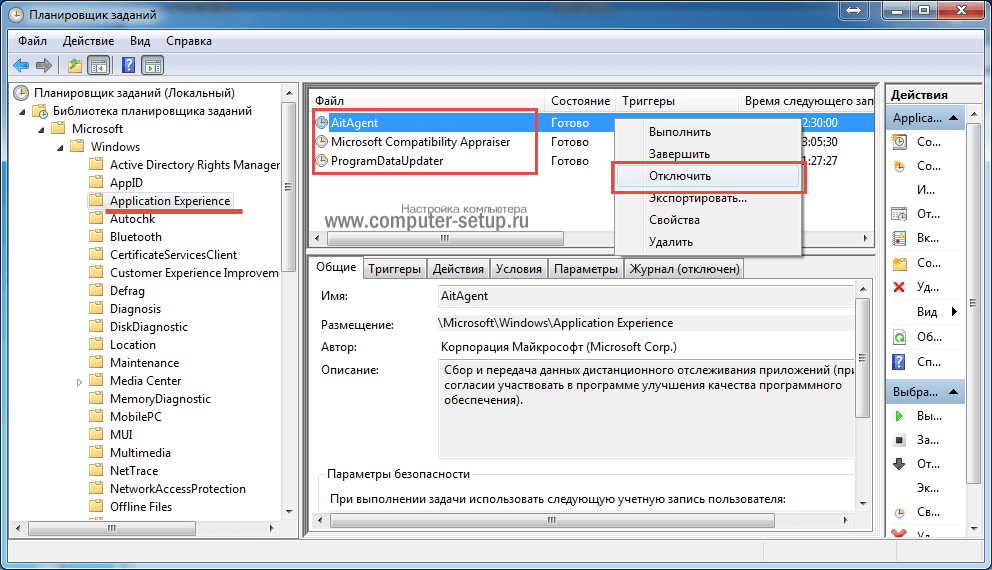This screenshot has height=570, width=992.
Task: Click the Back arrow in the toolbar
Action: coord(21,66)
